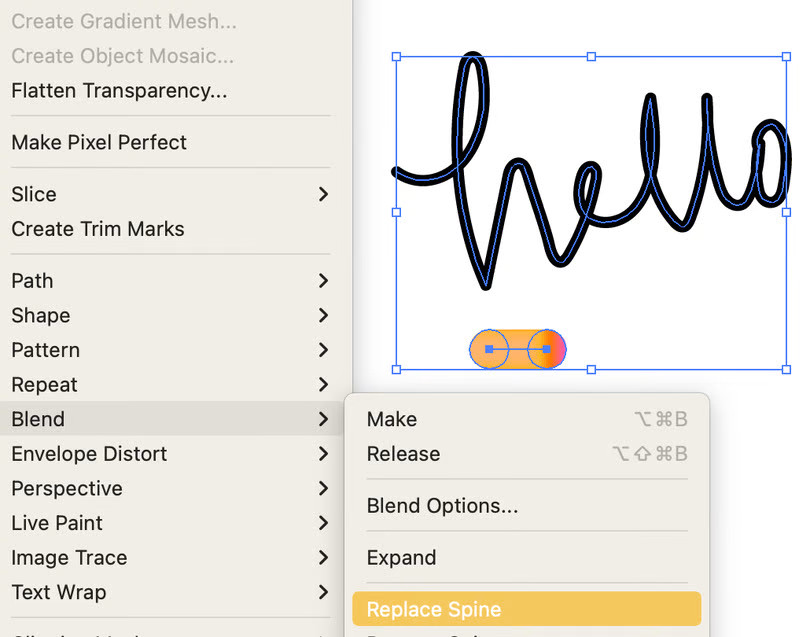Click Flatten Transparency menu item

119,91
